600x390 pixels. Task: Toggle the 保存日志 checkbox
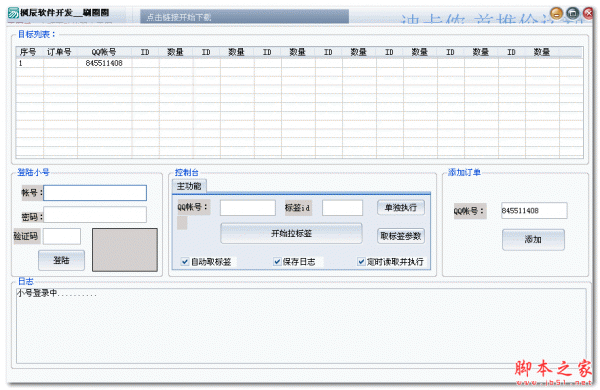click(x=277, y=262)
